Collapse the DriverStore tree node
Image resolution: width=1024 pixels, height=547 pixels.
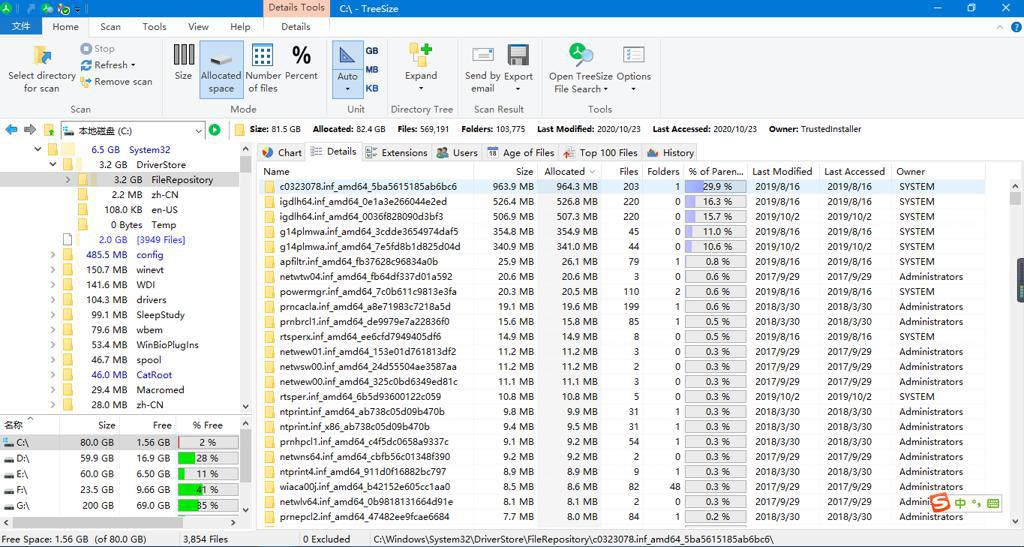click(52, 164)
